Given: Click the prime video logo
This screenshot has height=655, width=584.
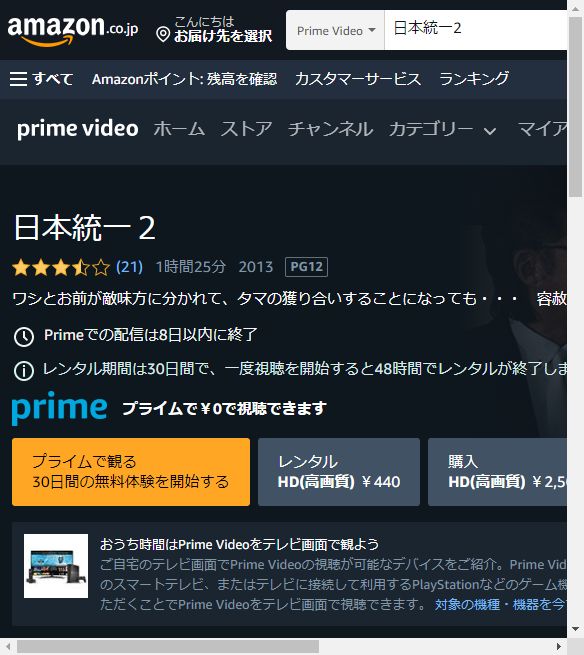Looking at the screenshot, I should click(77, 129).
